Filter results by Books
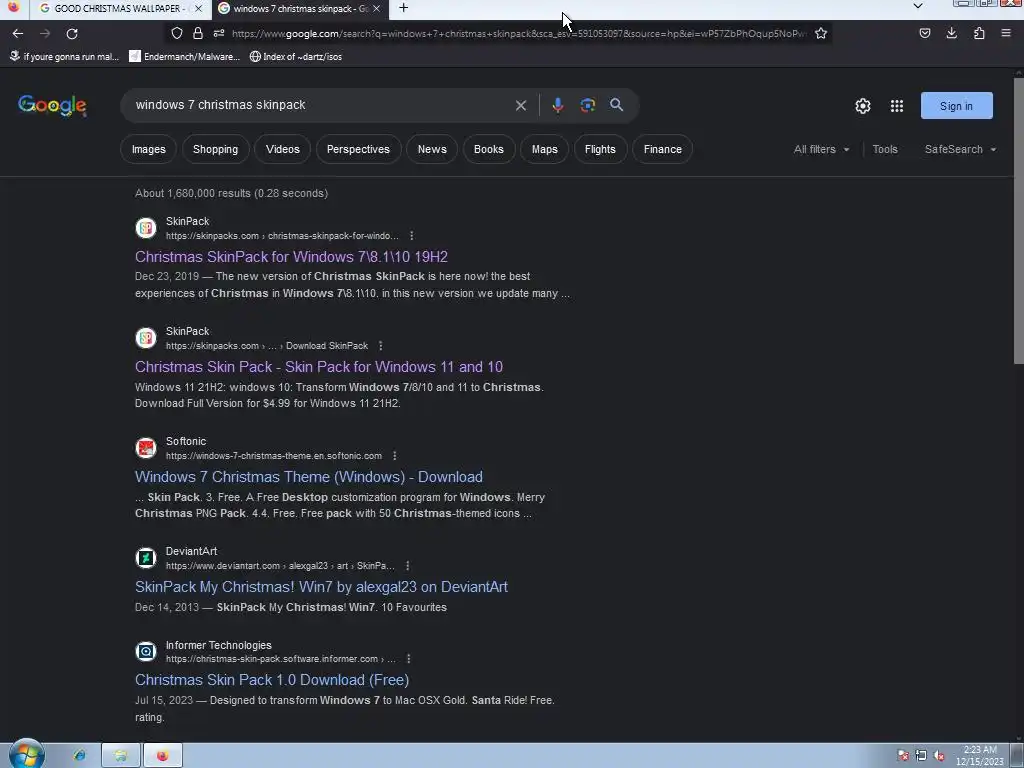The image size is (1024, 768). pos(488,149)
